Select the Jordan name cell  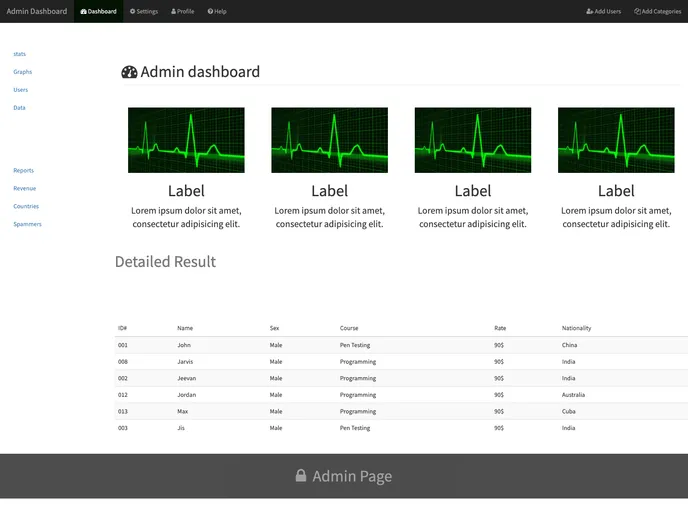[186, 395]
